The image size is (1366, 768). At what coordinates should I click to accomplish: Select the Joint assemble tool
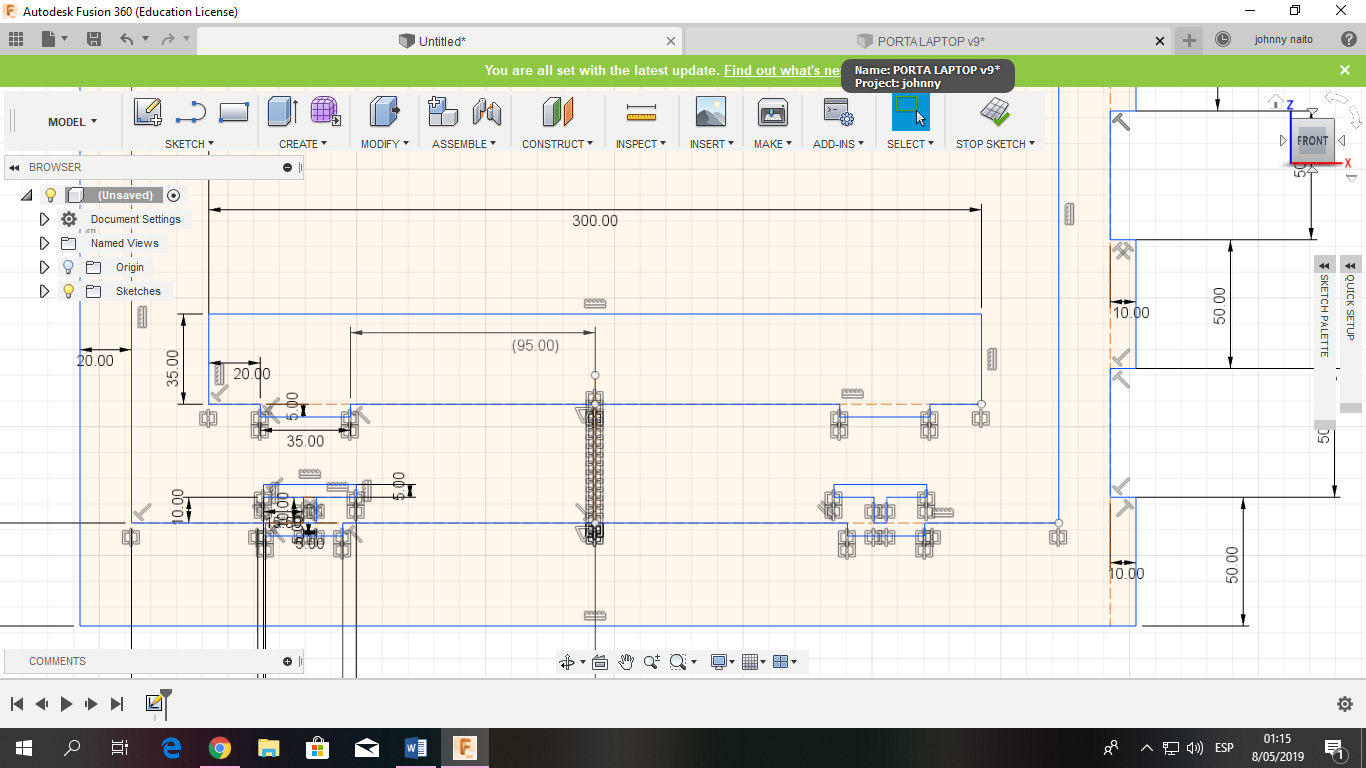click(486, 111)
